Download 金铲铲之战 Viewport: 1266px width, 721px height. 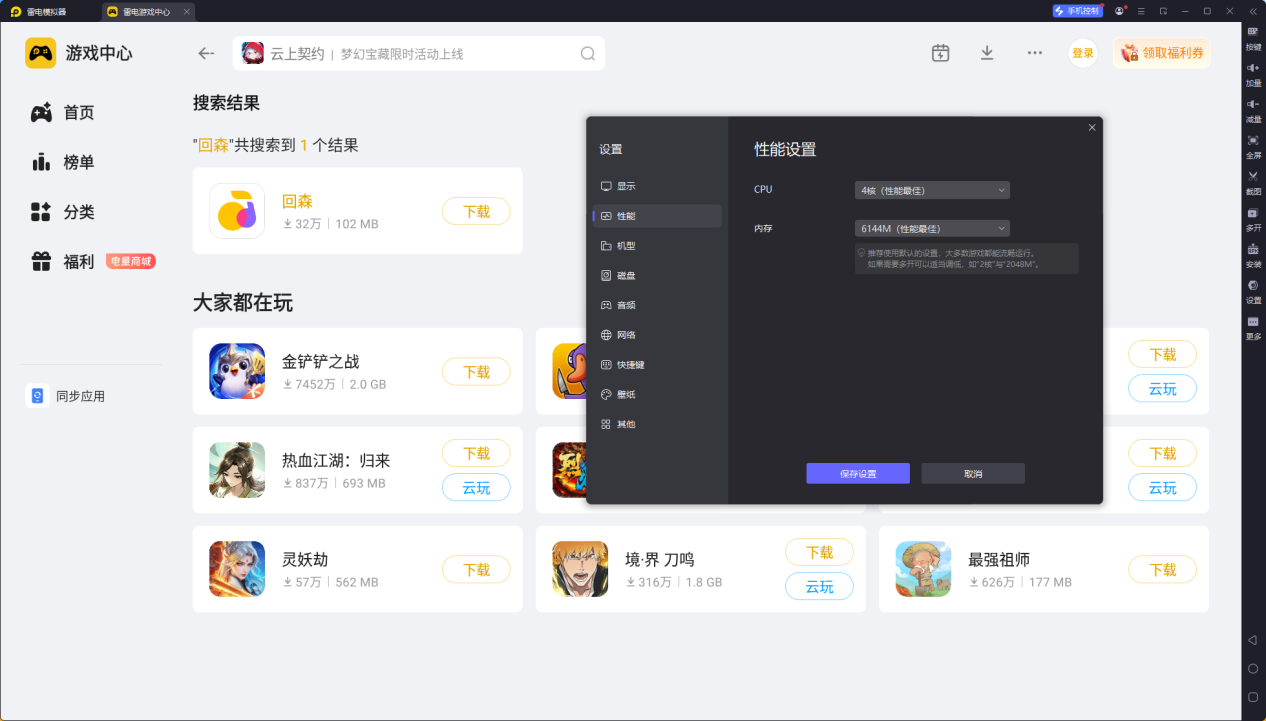pos(476,371)
